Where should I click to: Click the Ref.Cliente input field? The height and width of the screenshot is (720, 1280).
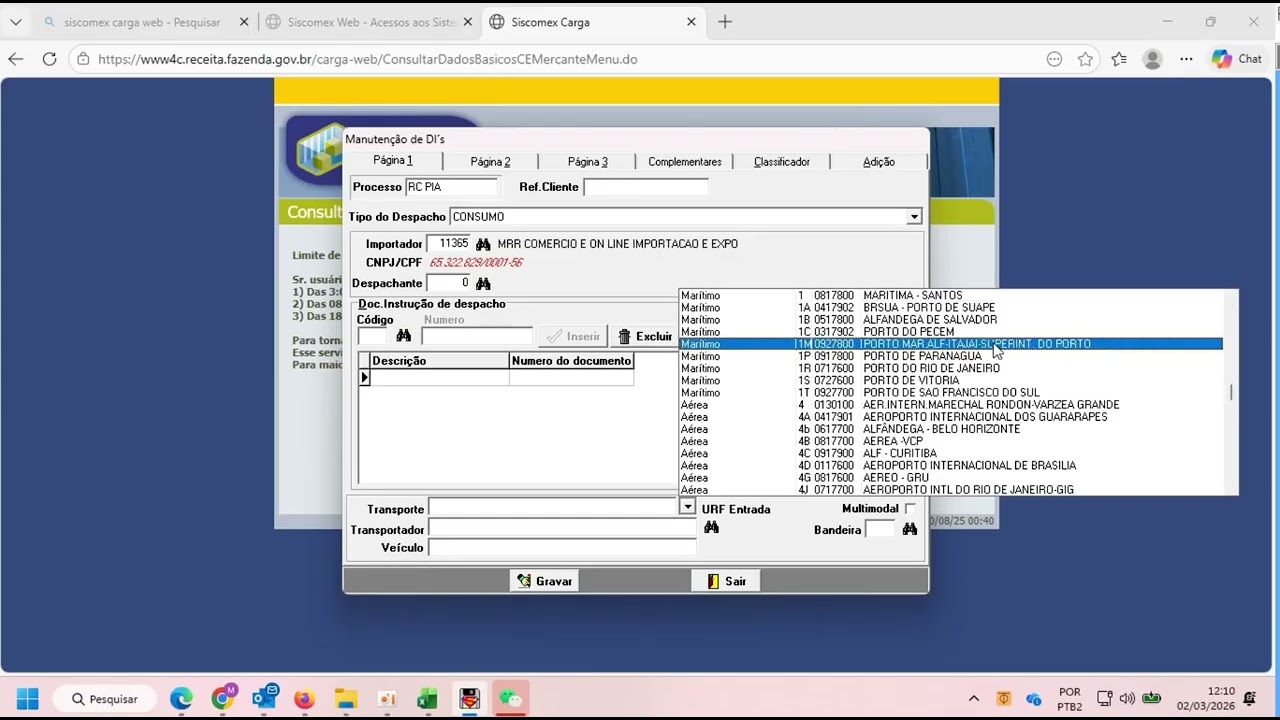pos(646,187)
